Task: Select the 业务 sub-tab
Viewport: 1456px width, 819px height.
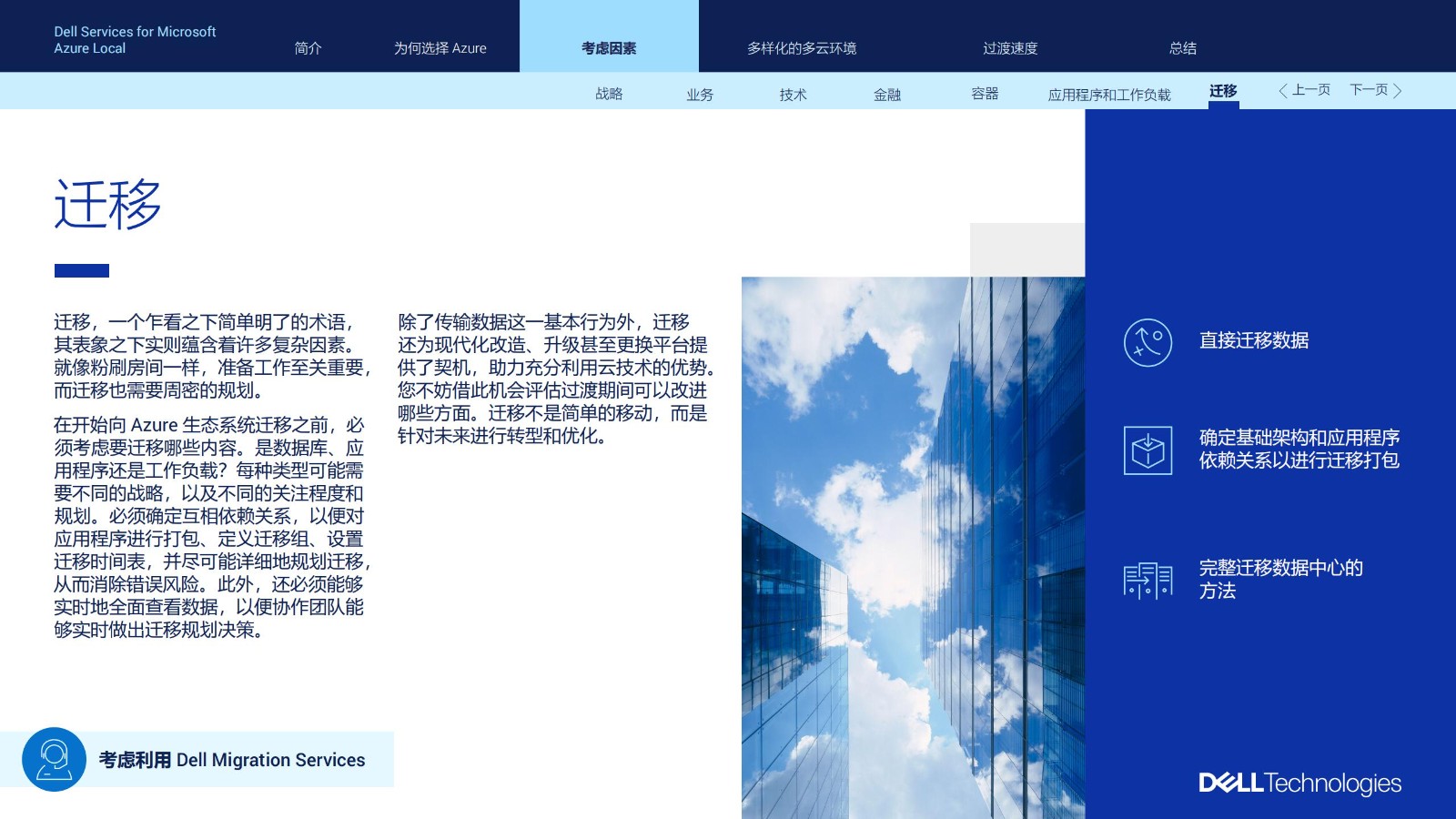Action: [699, 95]
